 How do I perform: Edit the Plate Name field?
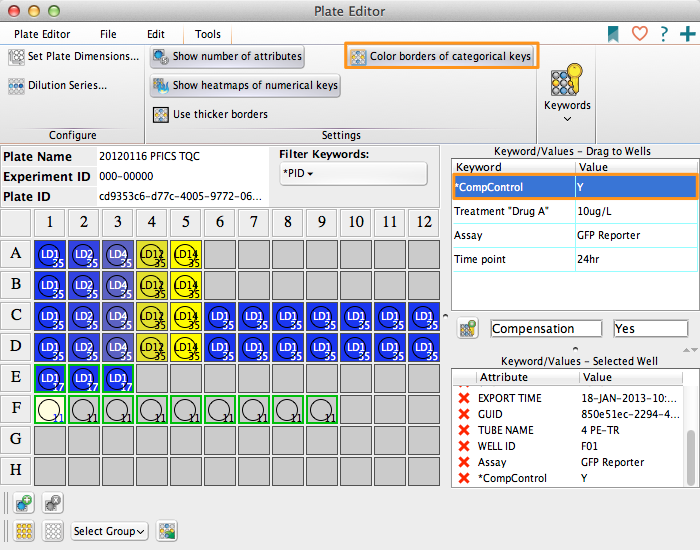182,156
